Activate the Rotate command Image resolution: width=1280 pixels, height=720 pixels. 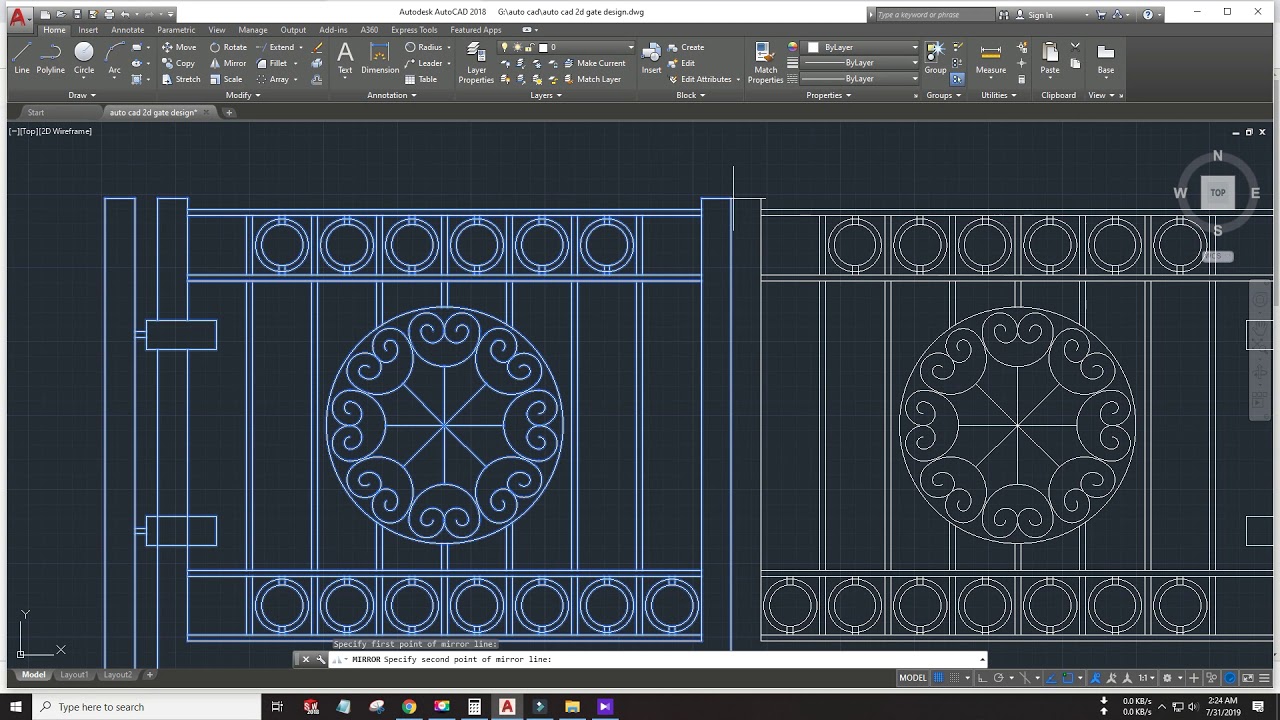coord(228,47)
